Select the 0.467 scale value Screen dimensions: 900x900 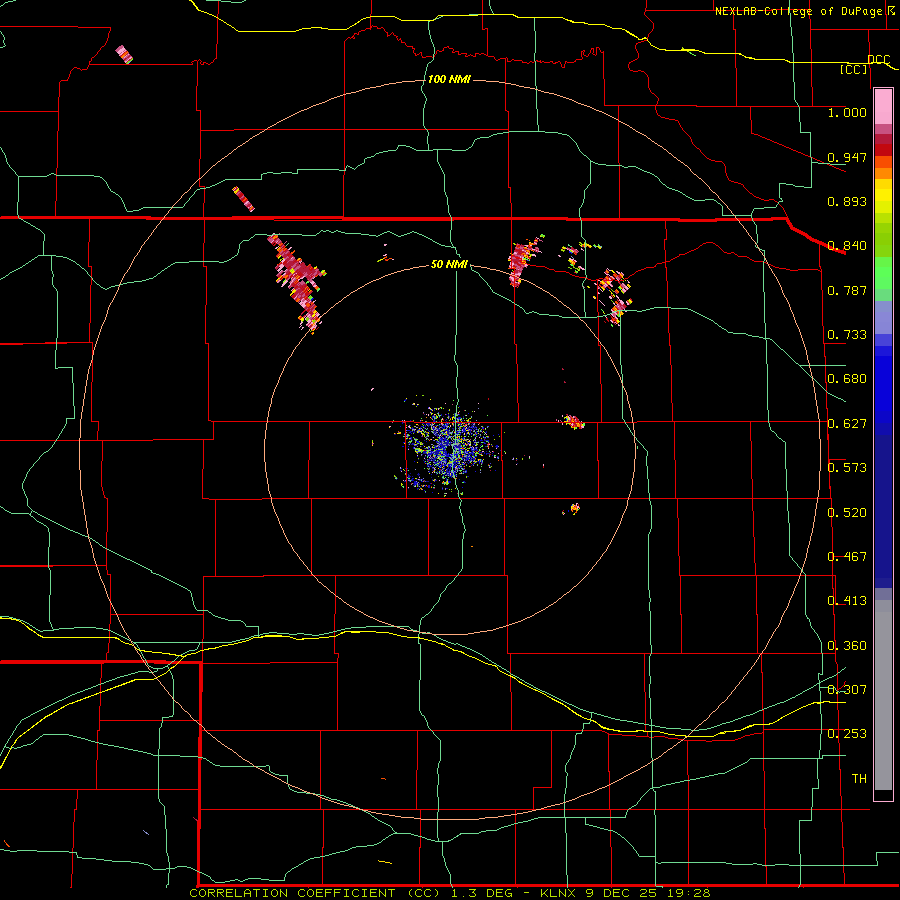click(847, 556)
